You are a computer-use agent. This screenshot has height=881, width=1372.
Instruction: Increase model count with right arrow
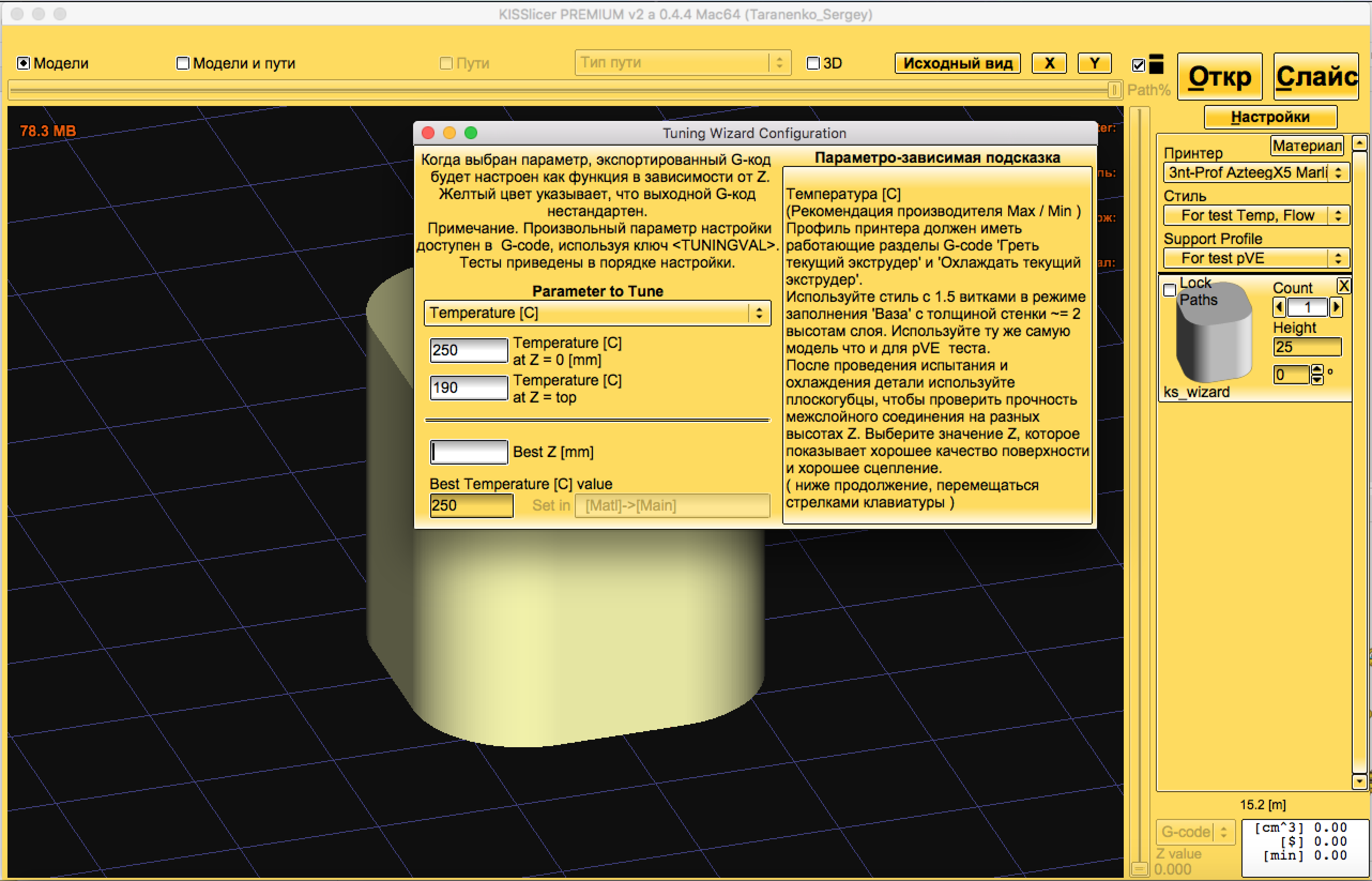1336,308
